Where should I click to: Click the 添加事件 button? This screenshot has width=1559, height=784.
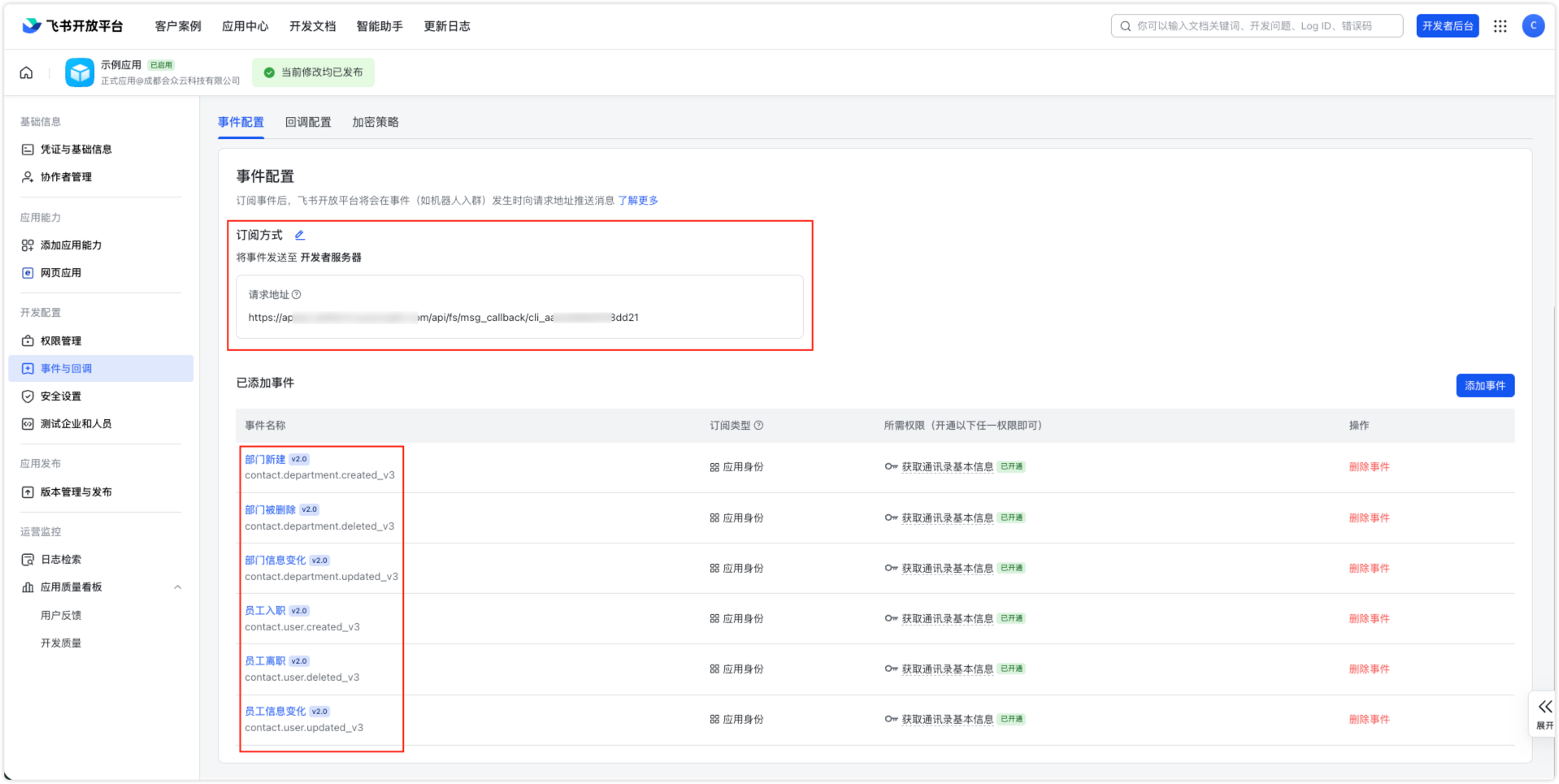tap(1485, 386)
